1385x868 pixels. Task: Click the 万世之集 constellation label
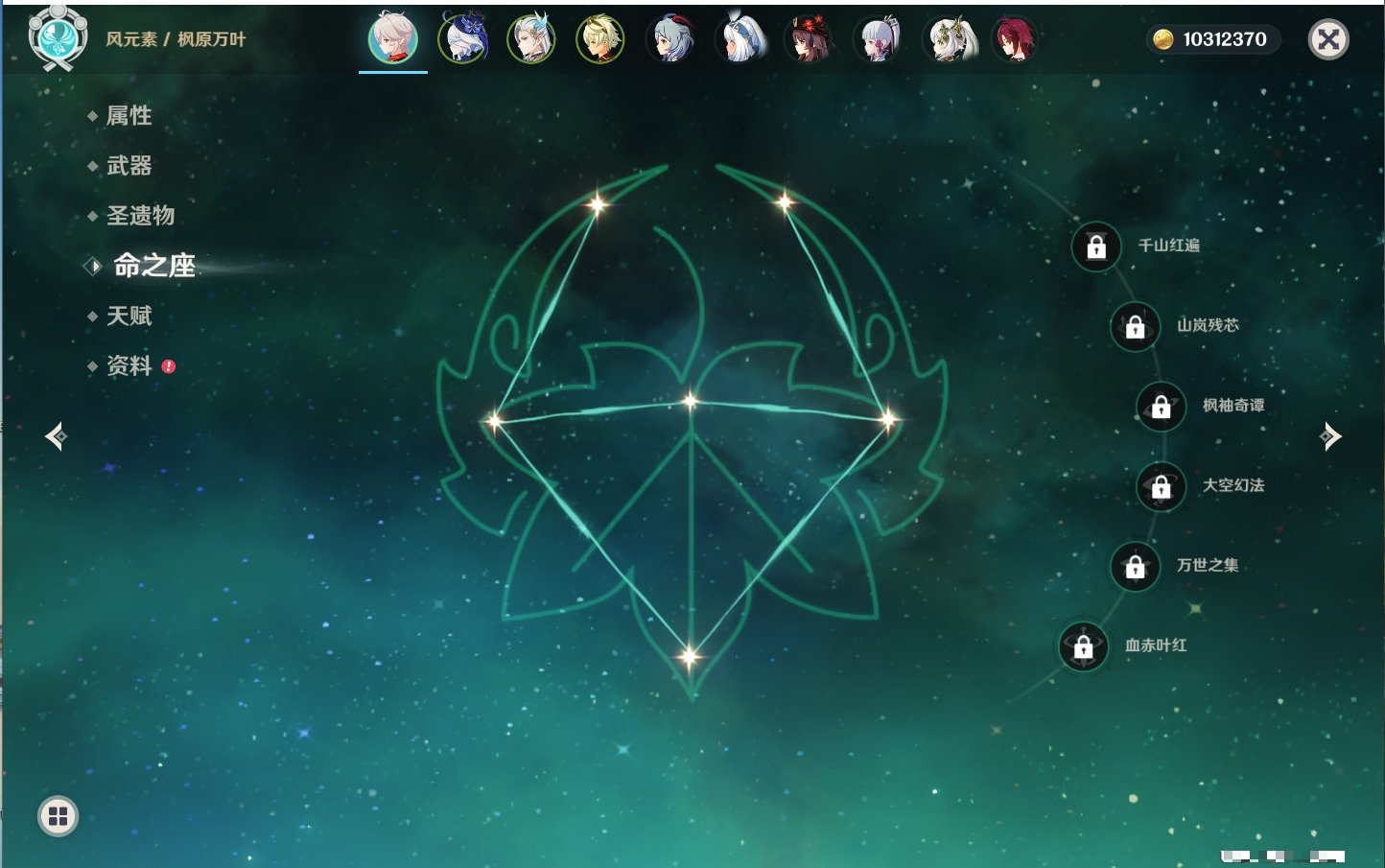(1208, 565)
